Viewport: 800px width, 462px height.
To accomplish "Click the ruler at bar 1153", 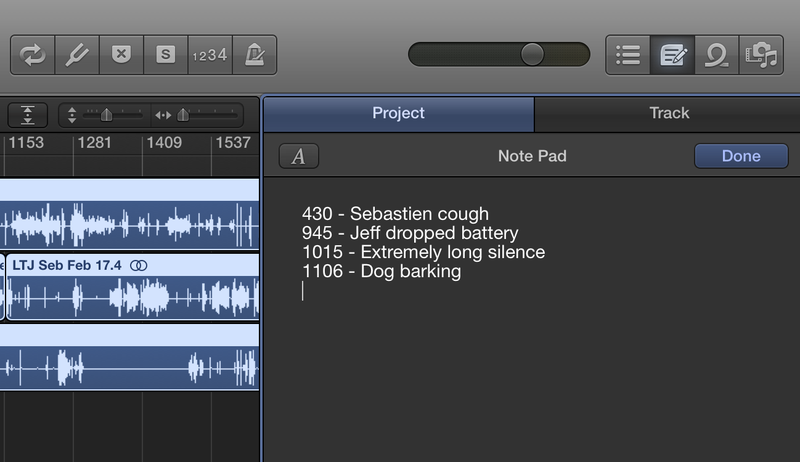I will pos(26,143).
